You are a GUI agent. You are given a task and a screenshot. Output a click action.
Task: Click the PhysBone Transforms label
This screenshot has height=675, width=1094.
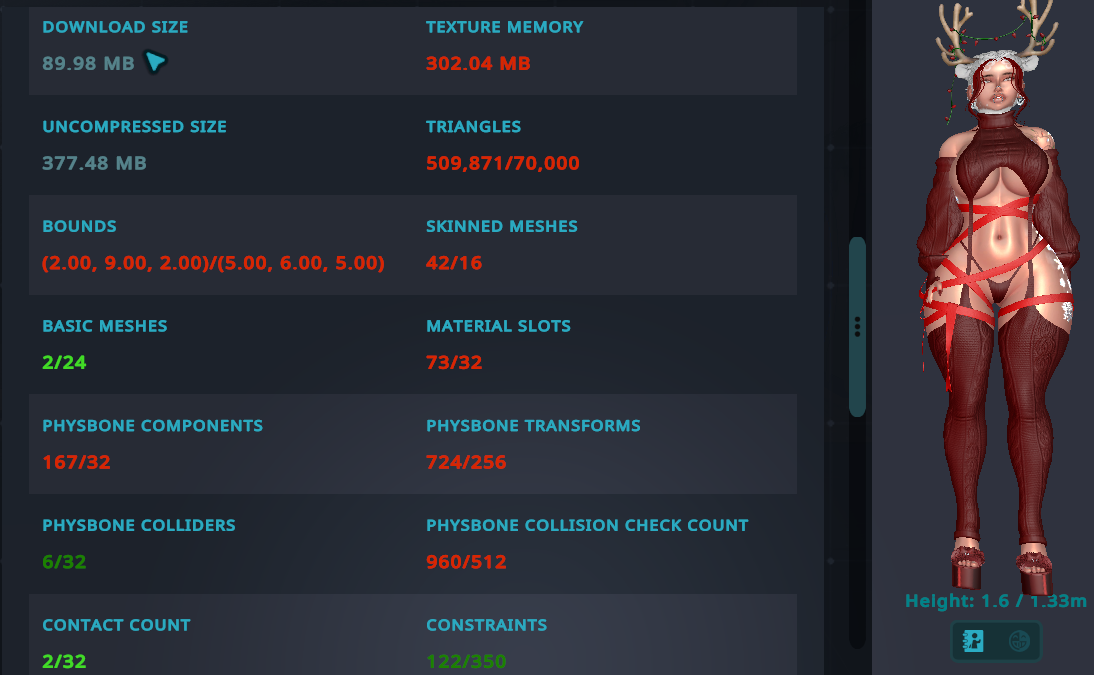coord(533,426)
